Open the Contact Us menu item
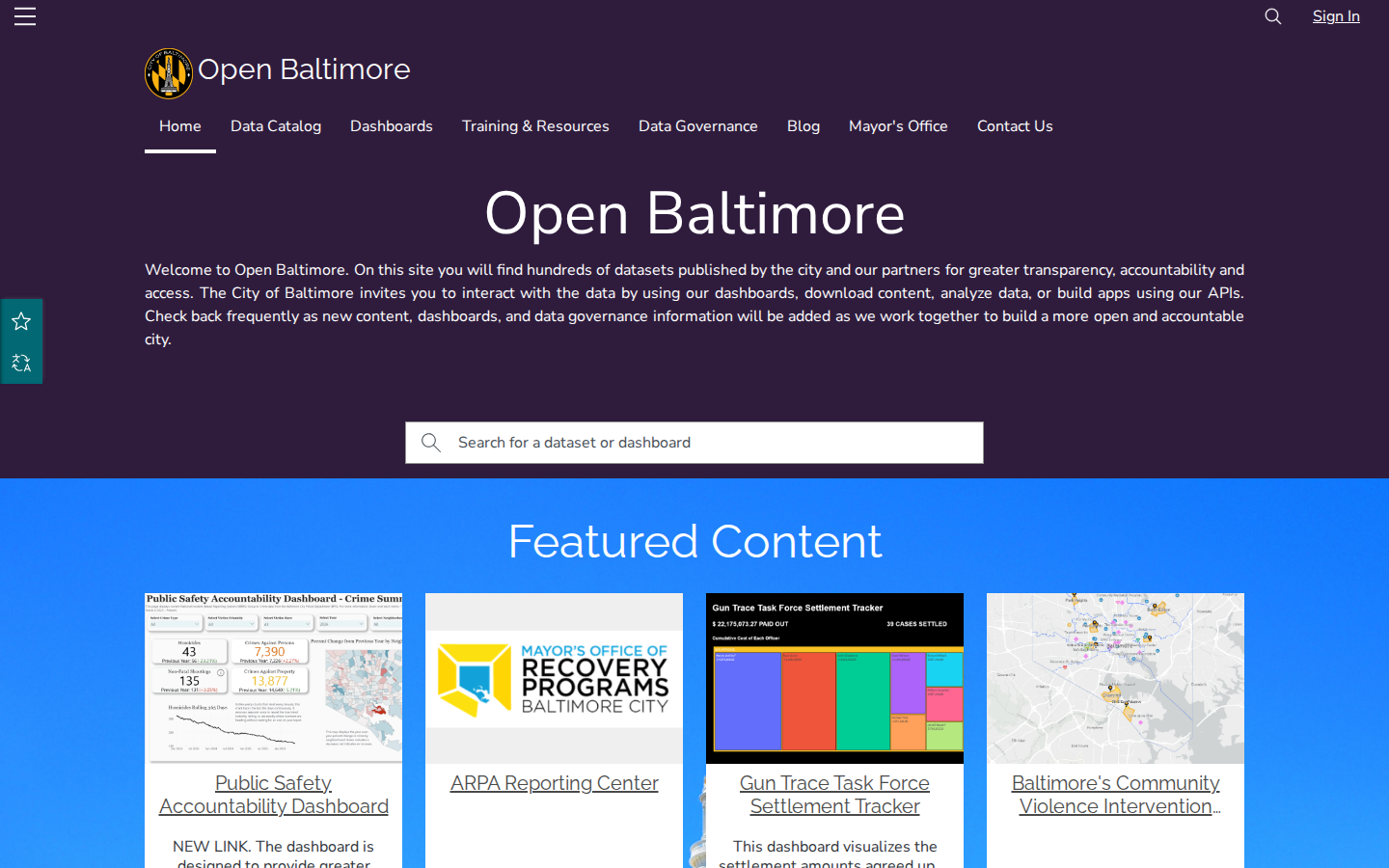This screenshot has width=1389, height=868. coord(1015,126)
